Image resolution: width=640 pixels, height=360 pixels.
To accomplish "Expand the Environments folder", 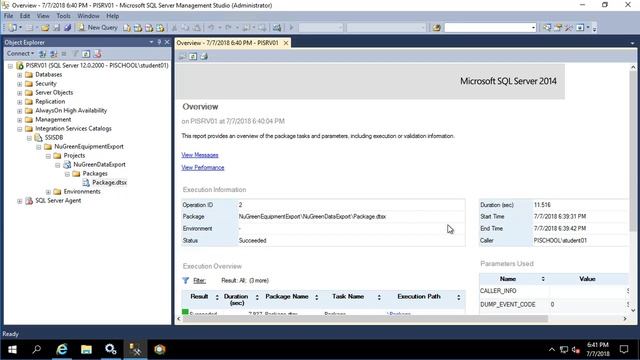I will 49,191.
